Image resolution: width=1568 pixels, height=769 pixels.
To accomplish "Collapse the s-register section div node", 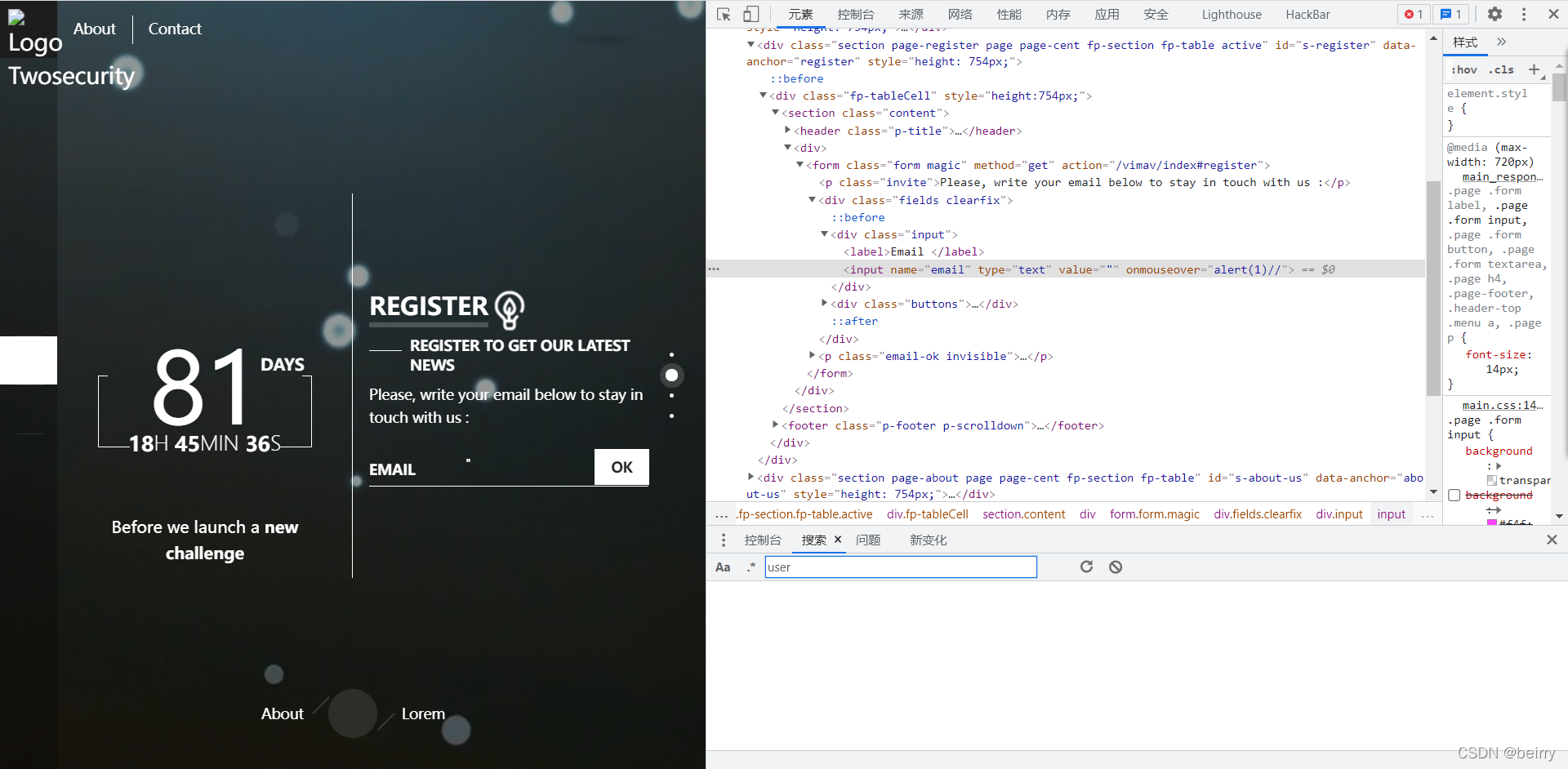I will tap(751, 45).
